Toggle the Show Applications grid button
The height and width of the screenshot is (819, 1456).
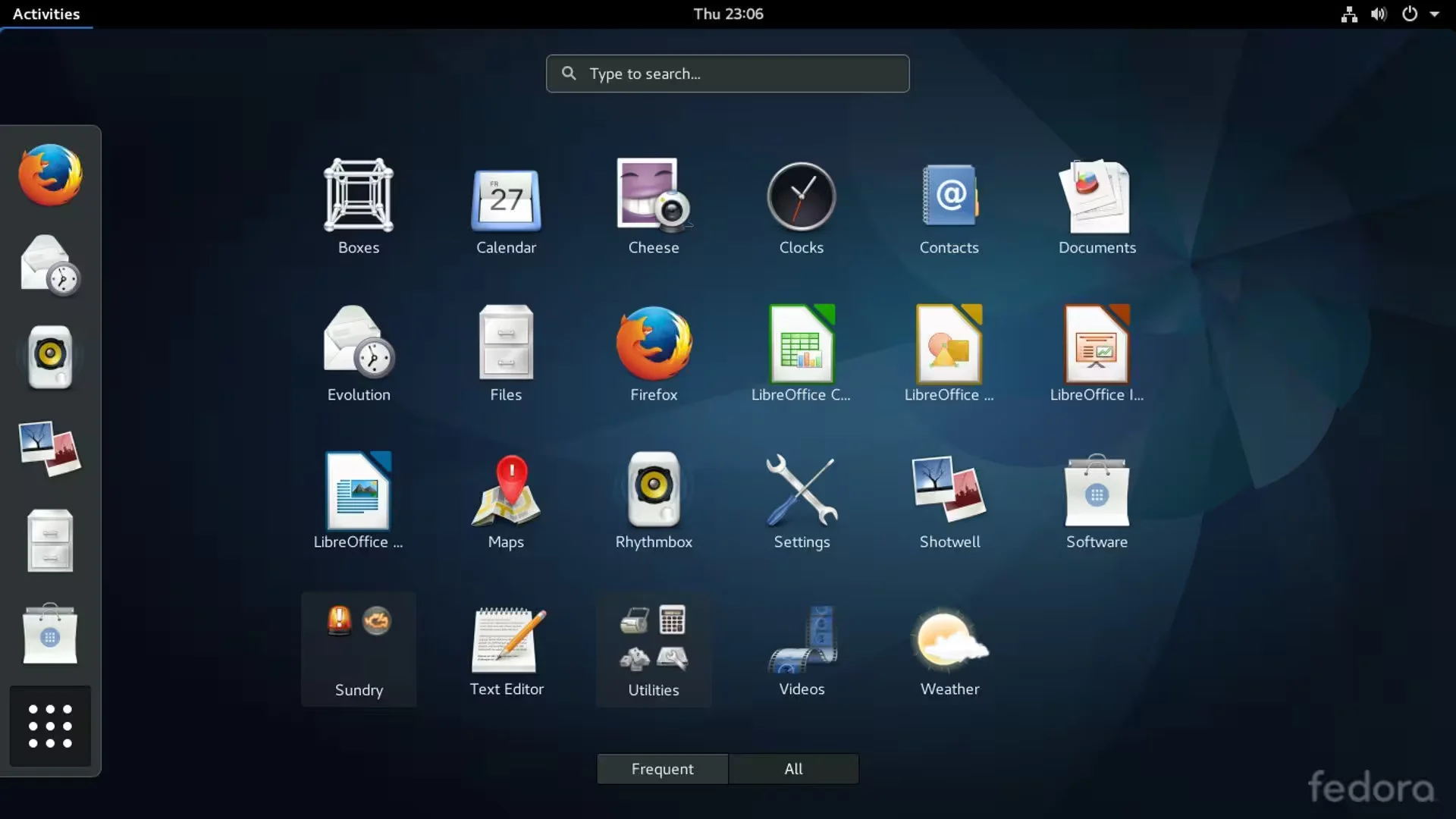(50, 726)
